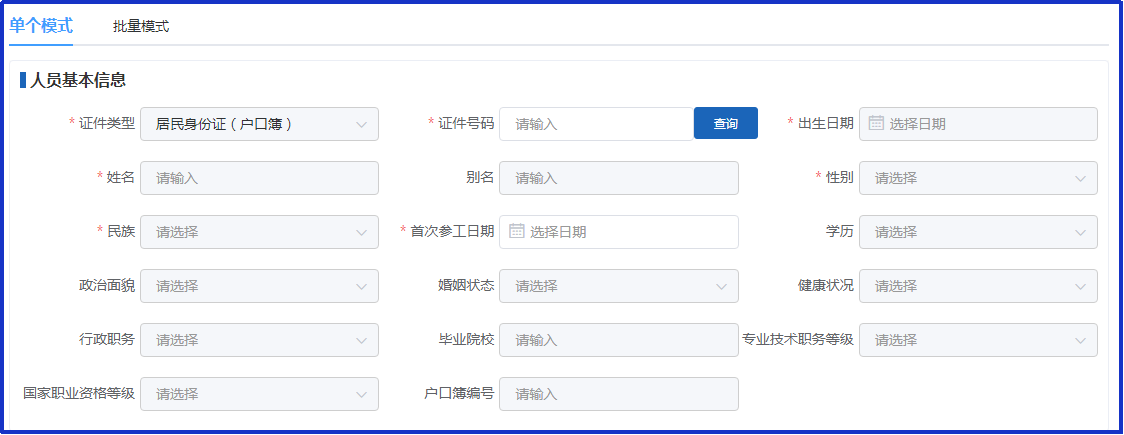
Task: Expand the 学历 dropdown list
Action: 978,231
